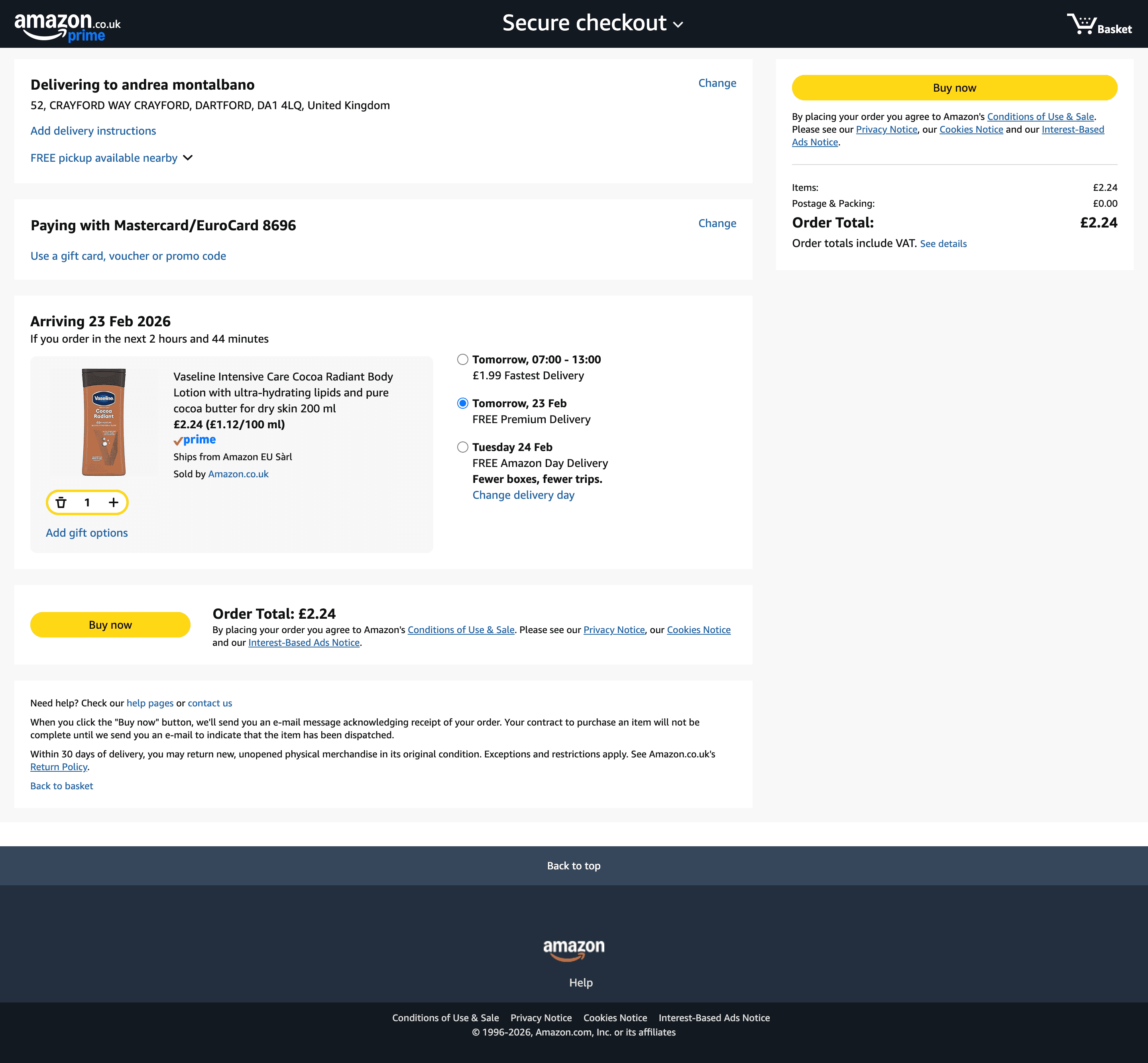Select Tomorrow 23 Feb FREE Premium Delivery
The height and width of the screenshot is (1063, 1148).
pos(463,404)
